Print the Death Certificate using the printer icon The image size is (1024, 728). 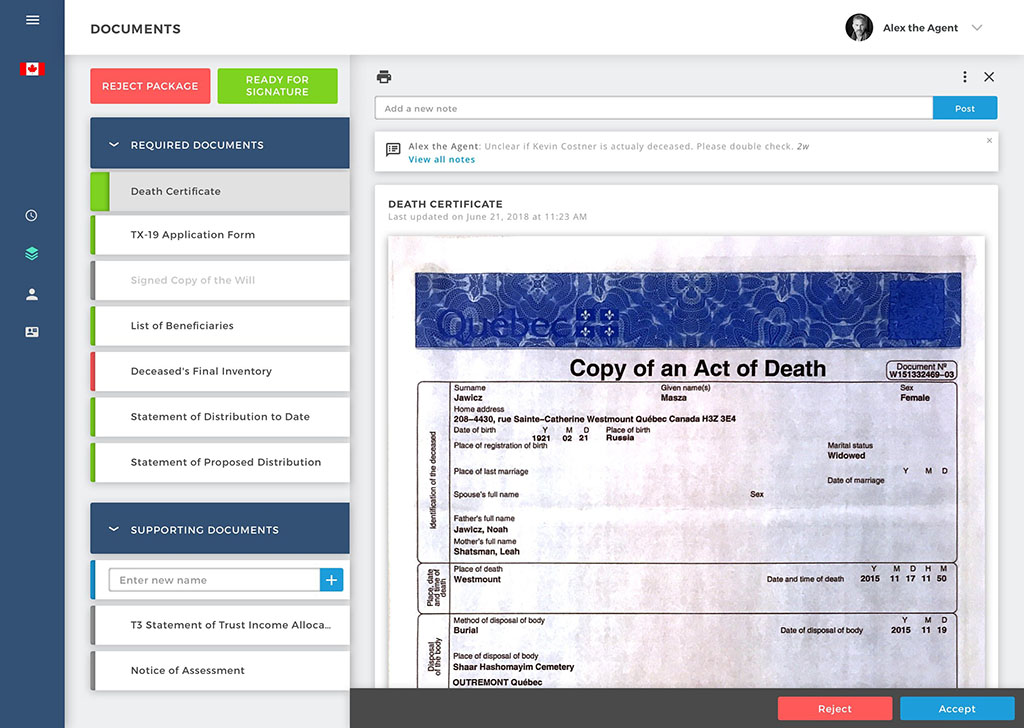[384, 76]
